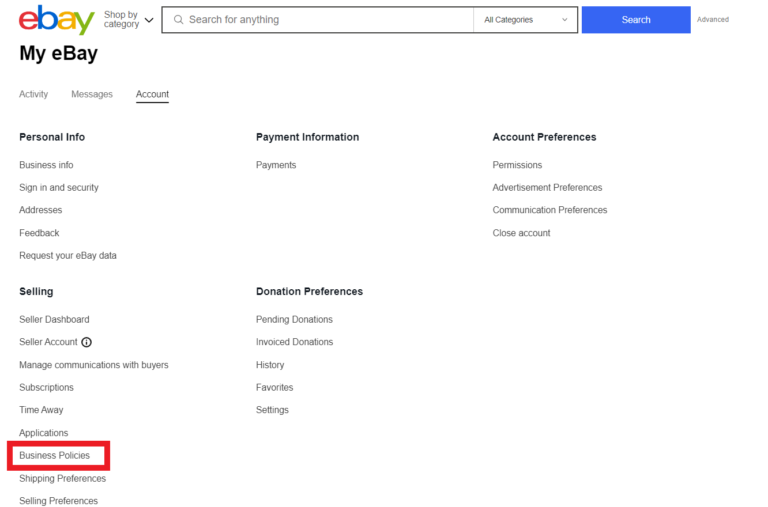Open the Business Policies link
Viewport: 768px width, 507px height.
[x=54, y=456]
